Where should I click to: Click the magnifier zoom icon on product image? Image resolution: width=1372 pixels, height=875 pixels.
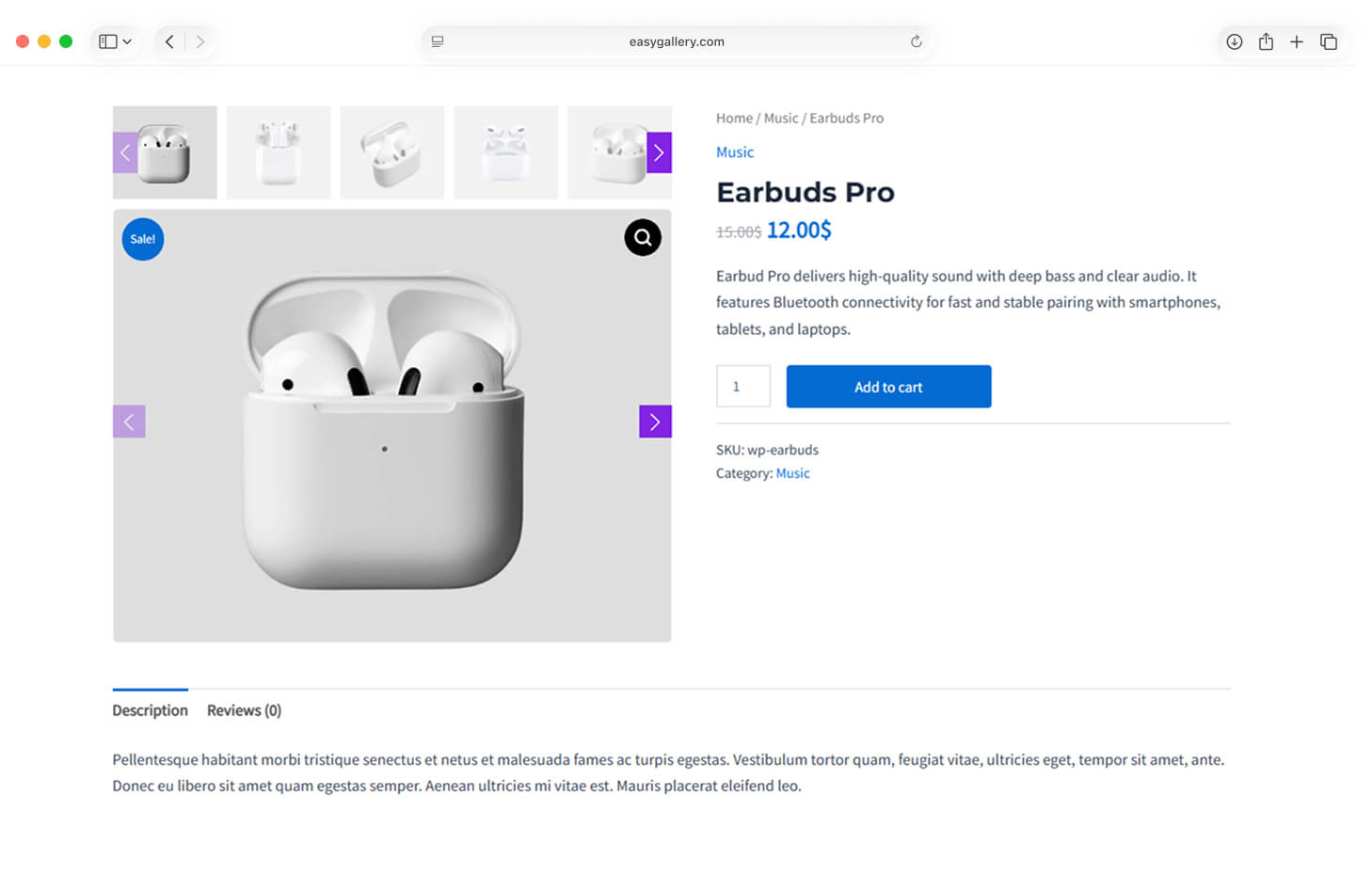click(643, 238)
